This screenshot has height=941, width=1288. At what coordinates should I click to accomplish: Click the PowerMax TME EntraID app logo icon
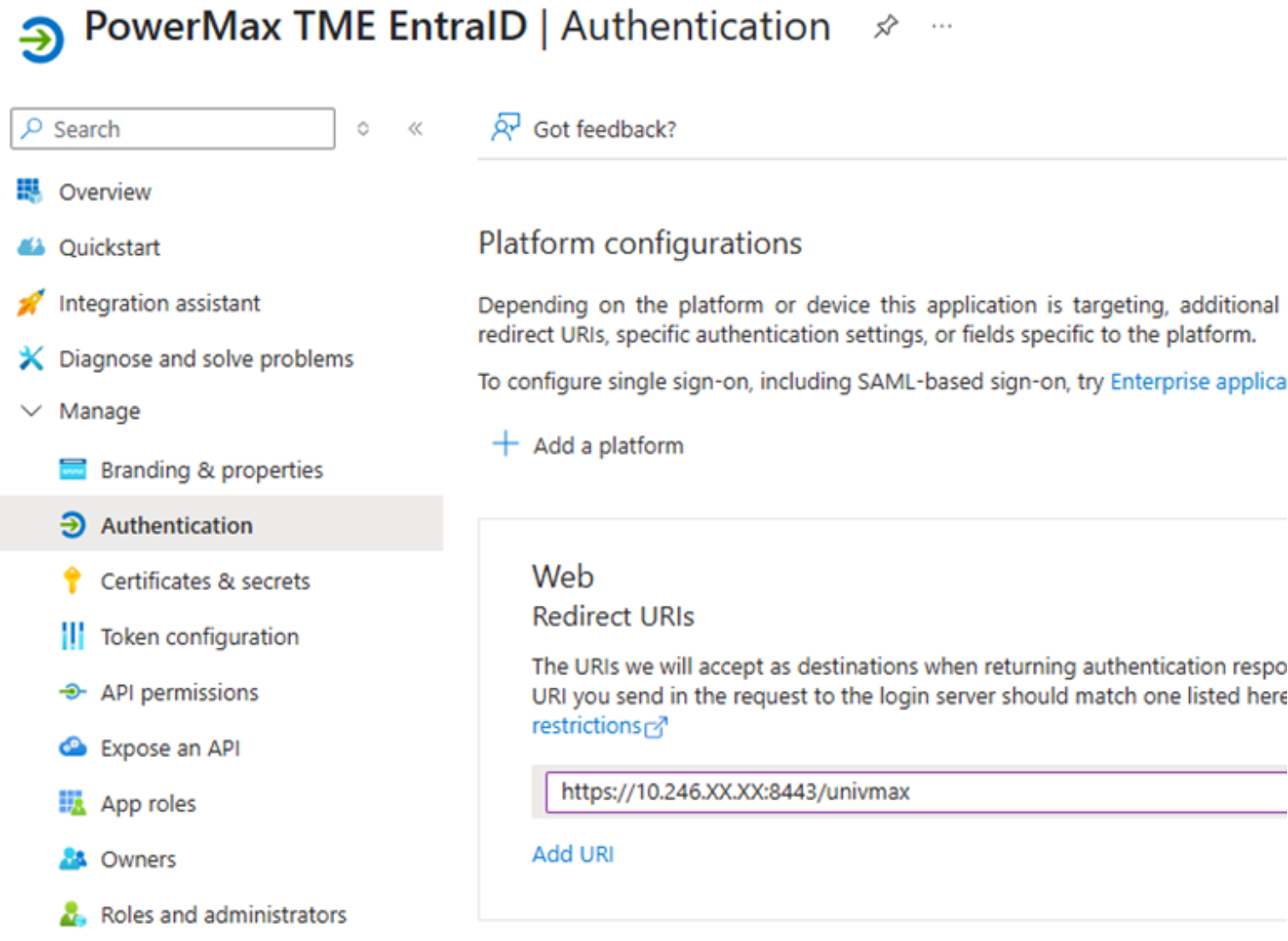(40, 39)
